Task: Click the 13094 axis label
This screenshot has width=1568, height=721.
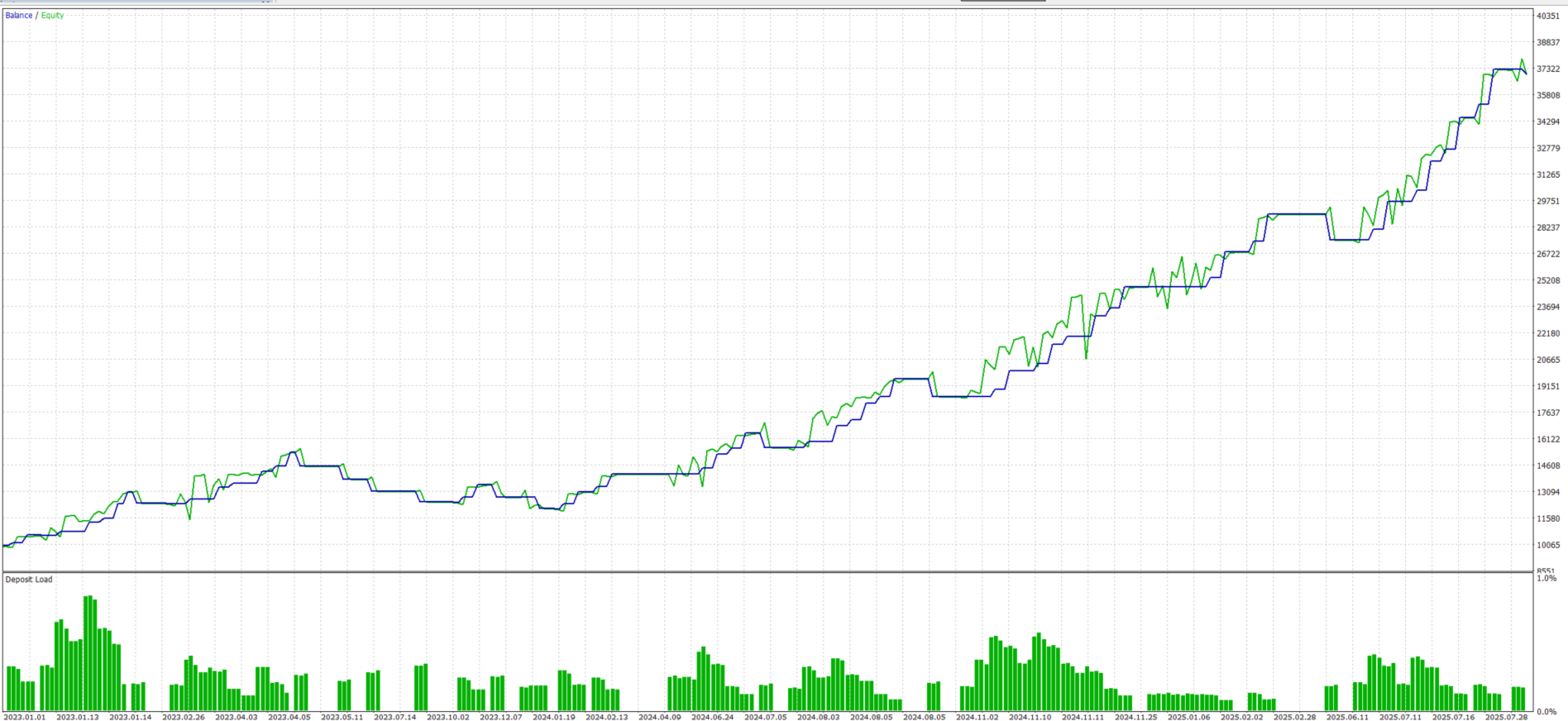Action: pyautogui.click(x=1548, y=492)
